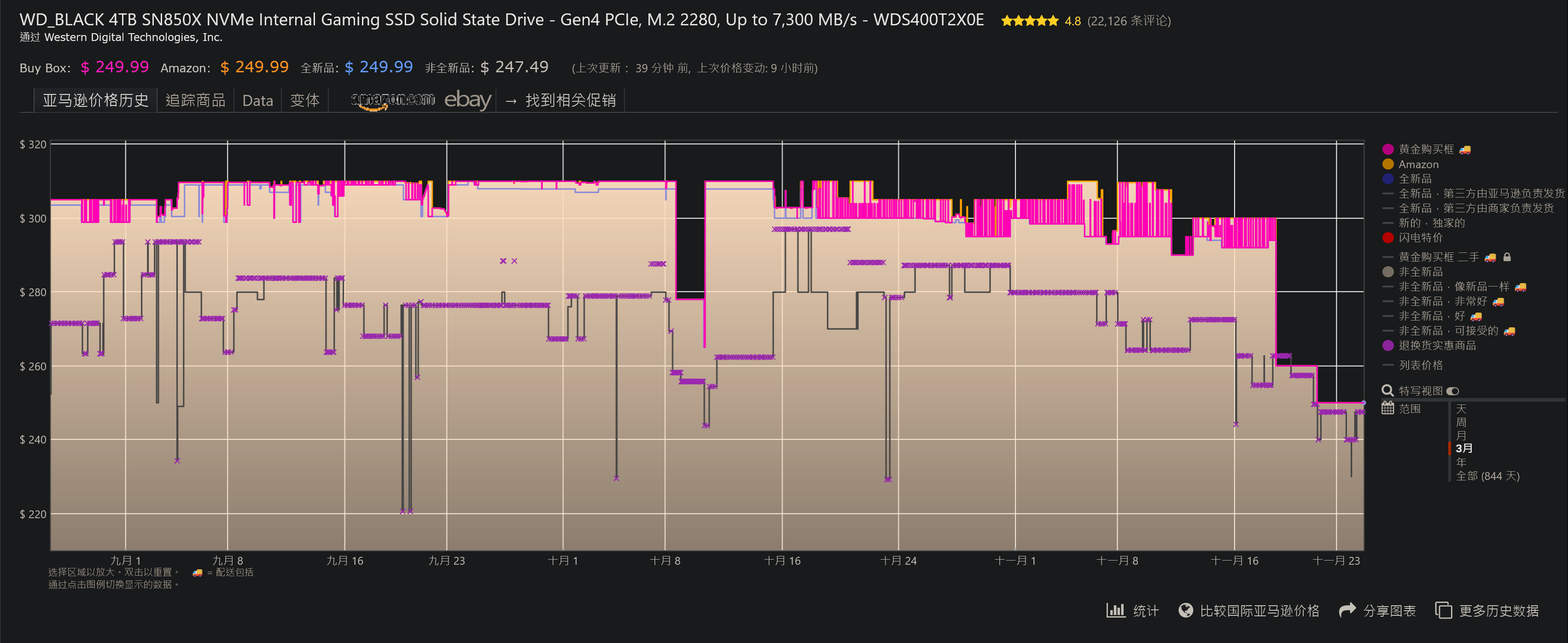Toggle 非全新品 好 series
1568x643 pixels.
tap(1424, 316)
